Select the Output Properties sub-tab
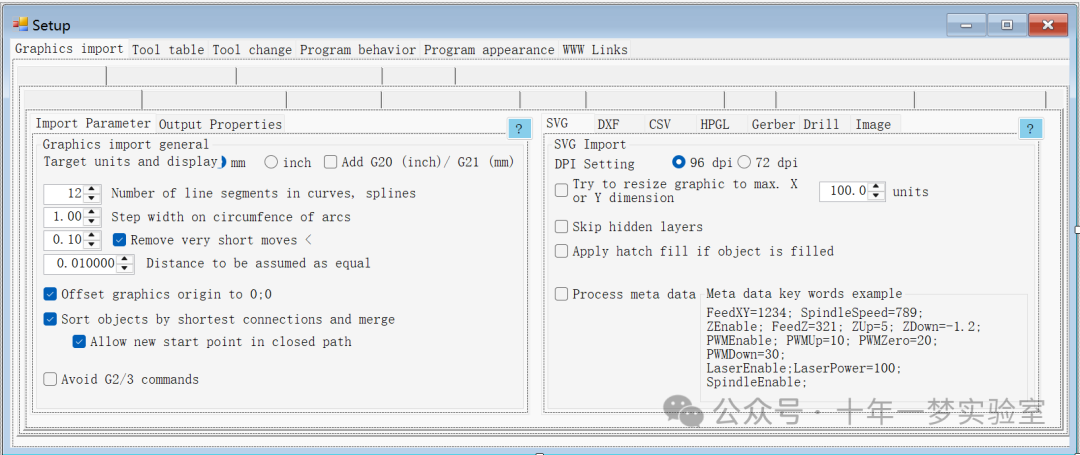Screen dimensions: 1080x455 (x=220, y=124)
